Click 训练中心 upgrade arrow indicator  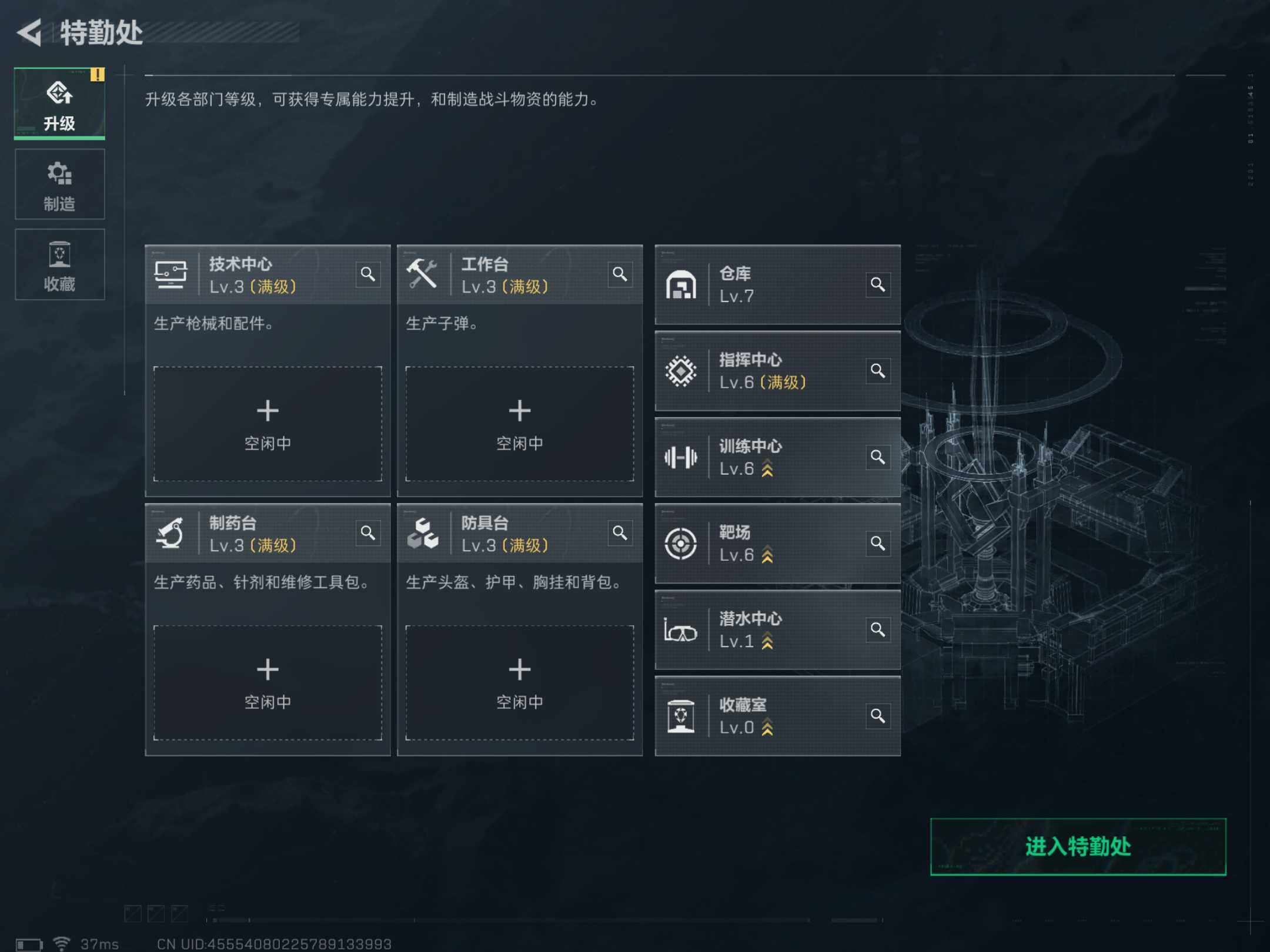click(767, 469)
